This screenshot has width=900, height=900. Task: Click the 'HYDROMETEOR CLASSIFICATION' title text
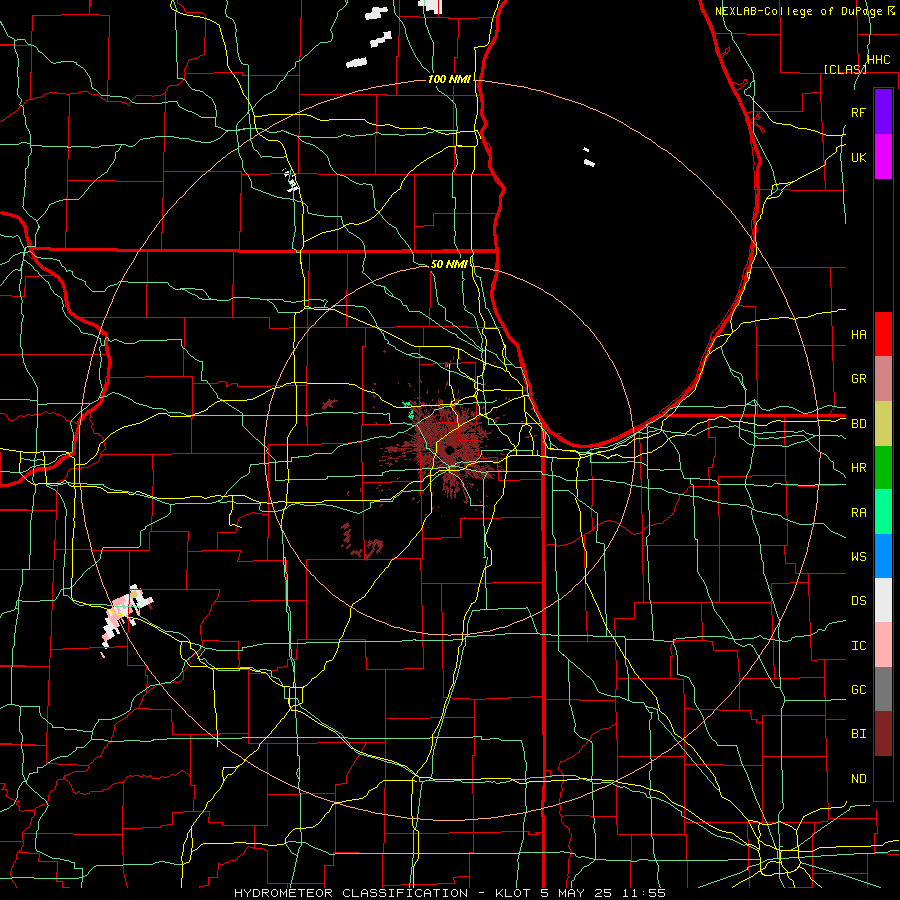(x=351, y=893)
